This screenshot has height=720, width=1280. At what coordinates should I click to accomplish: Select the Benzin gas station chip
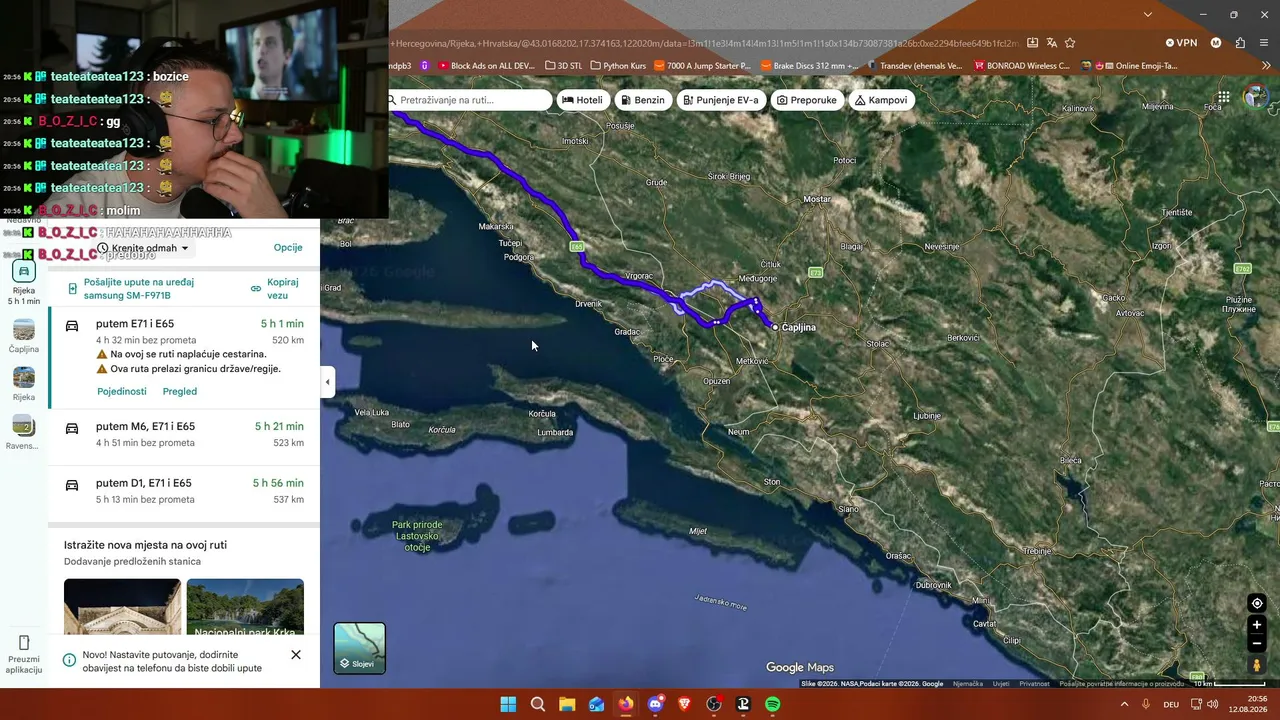[x=642, y=100]
